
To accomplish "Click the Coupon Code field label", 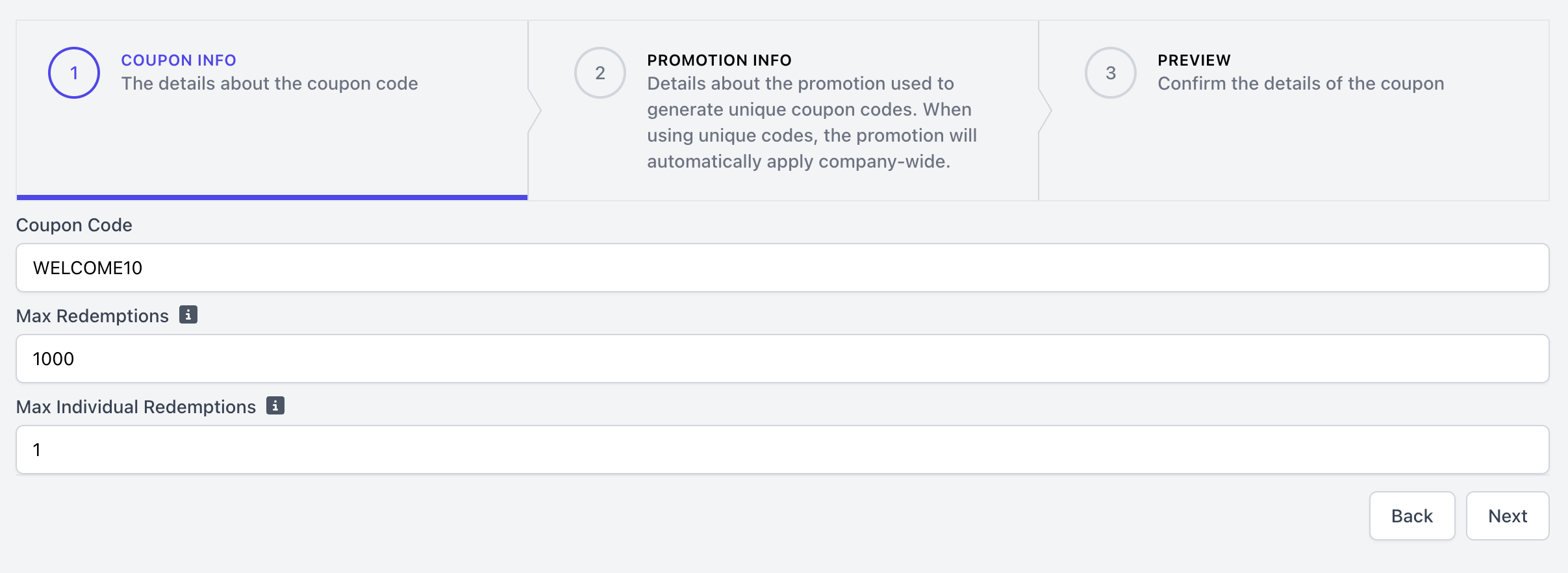I will tap(74, 225).
